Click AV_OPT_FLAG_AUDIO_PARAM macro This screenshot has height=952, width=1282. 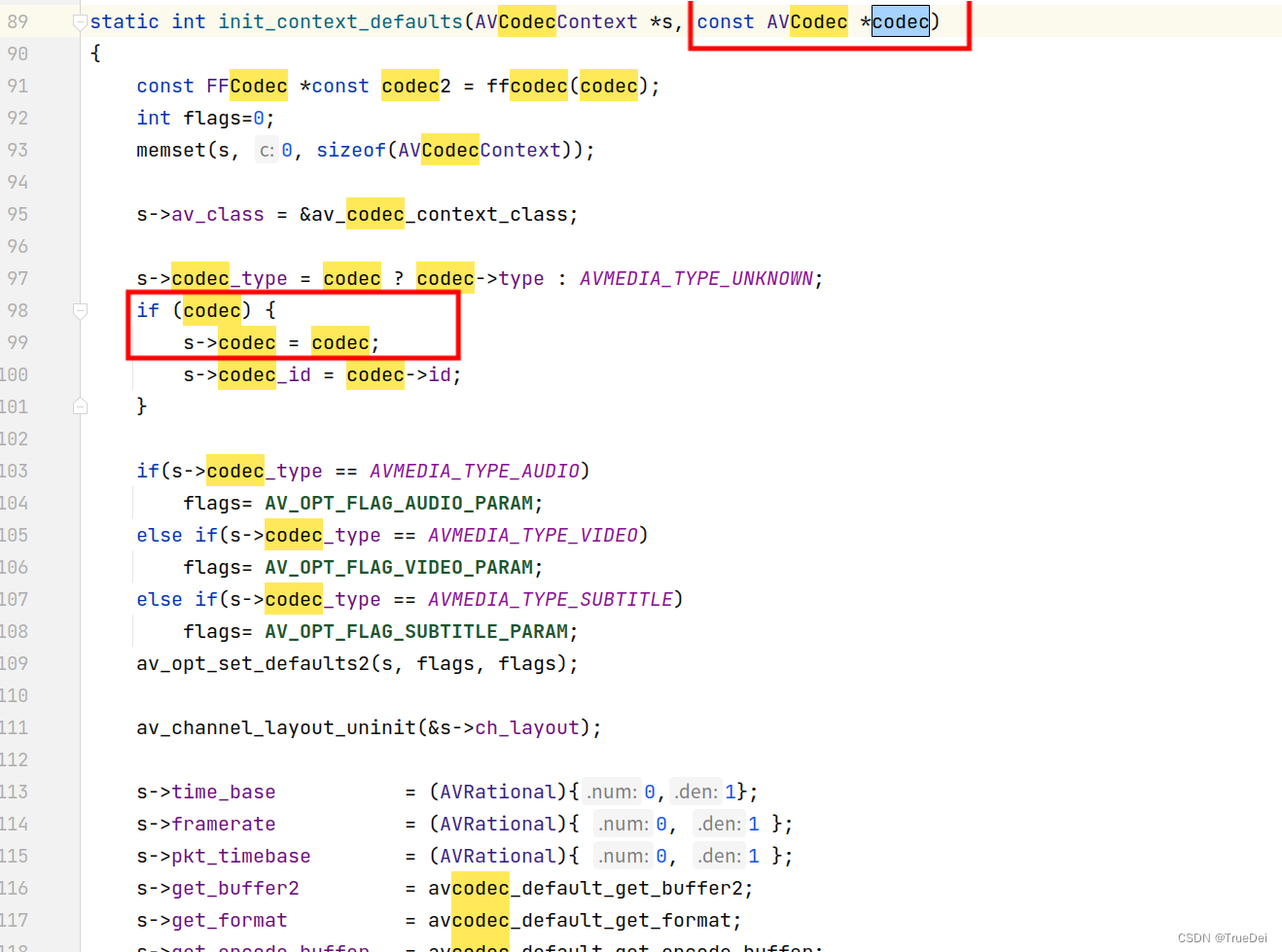tap(399, 503)
